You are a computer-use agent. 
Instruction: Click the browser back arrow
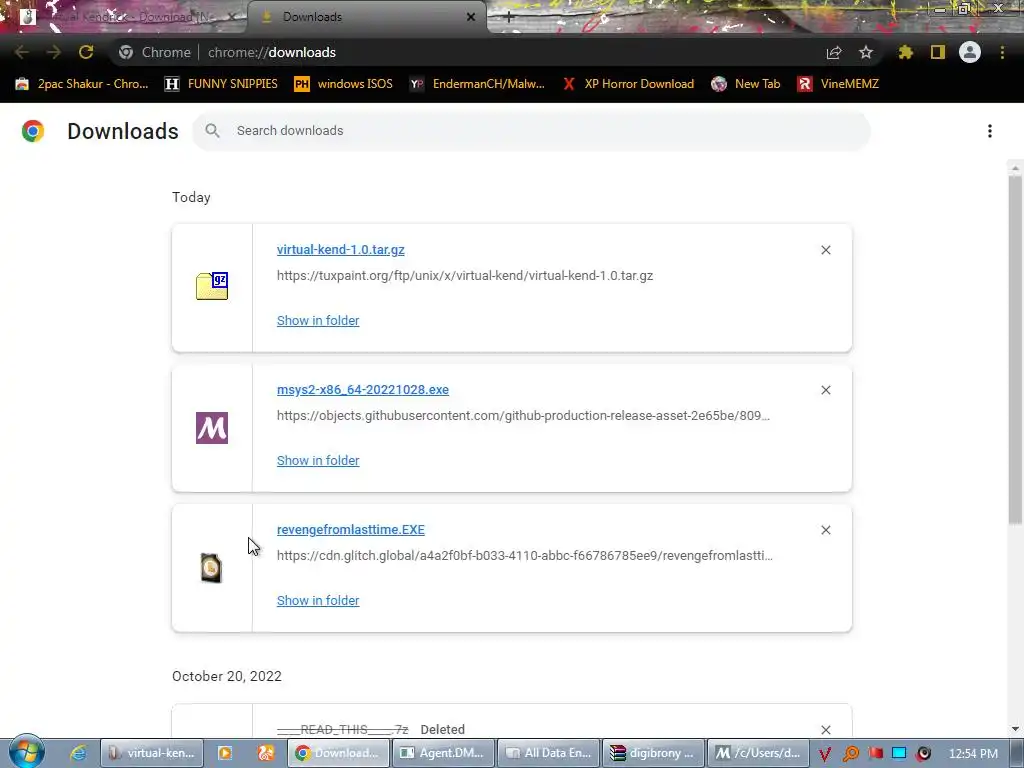pos(22,52)
